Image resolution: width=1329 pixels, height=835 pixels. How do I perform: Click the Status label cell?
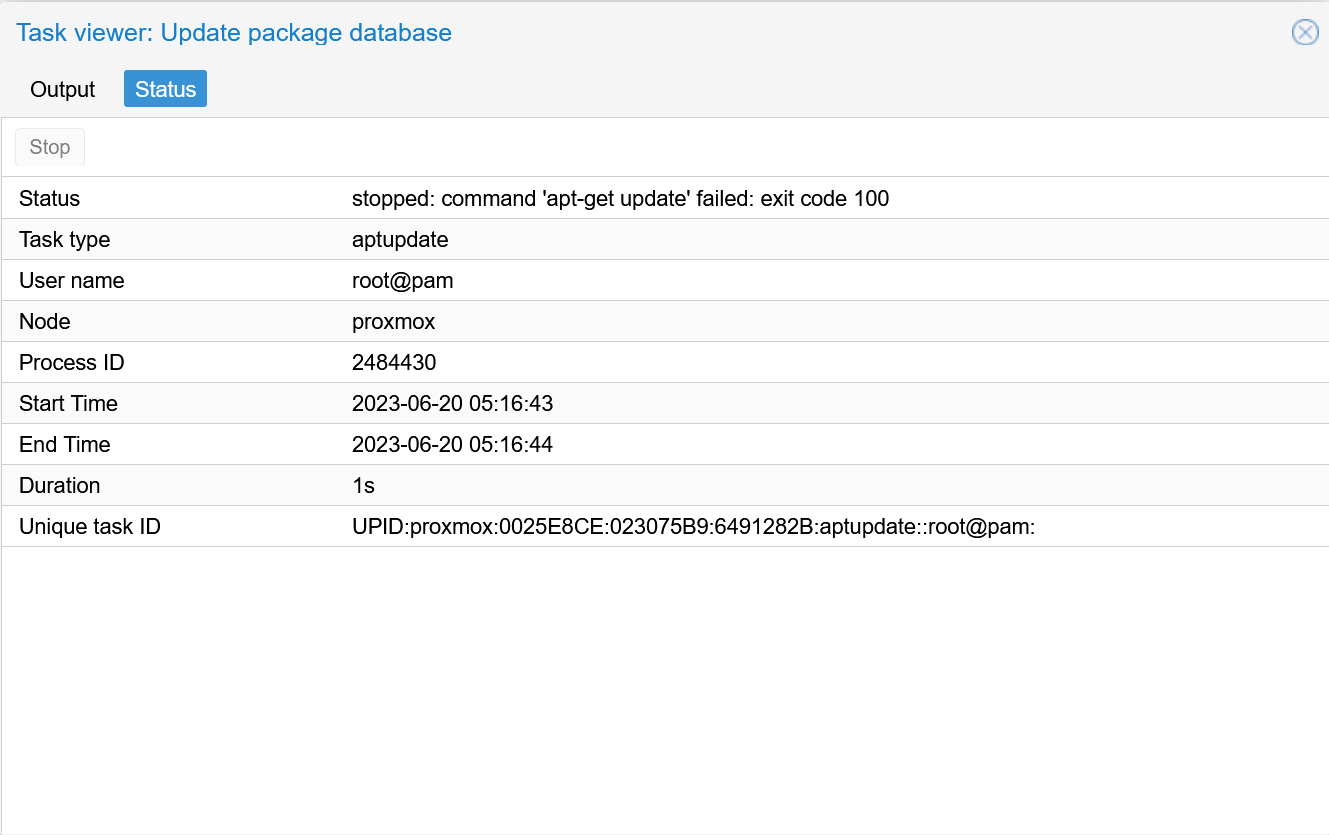coord(49,198)
